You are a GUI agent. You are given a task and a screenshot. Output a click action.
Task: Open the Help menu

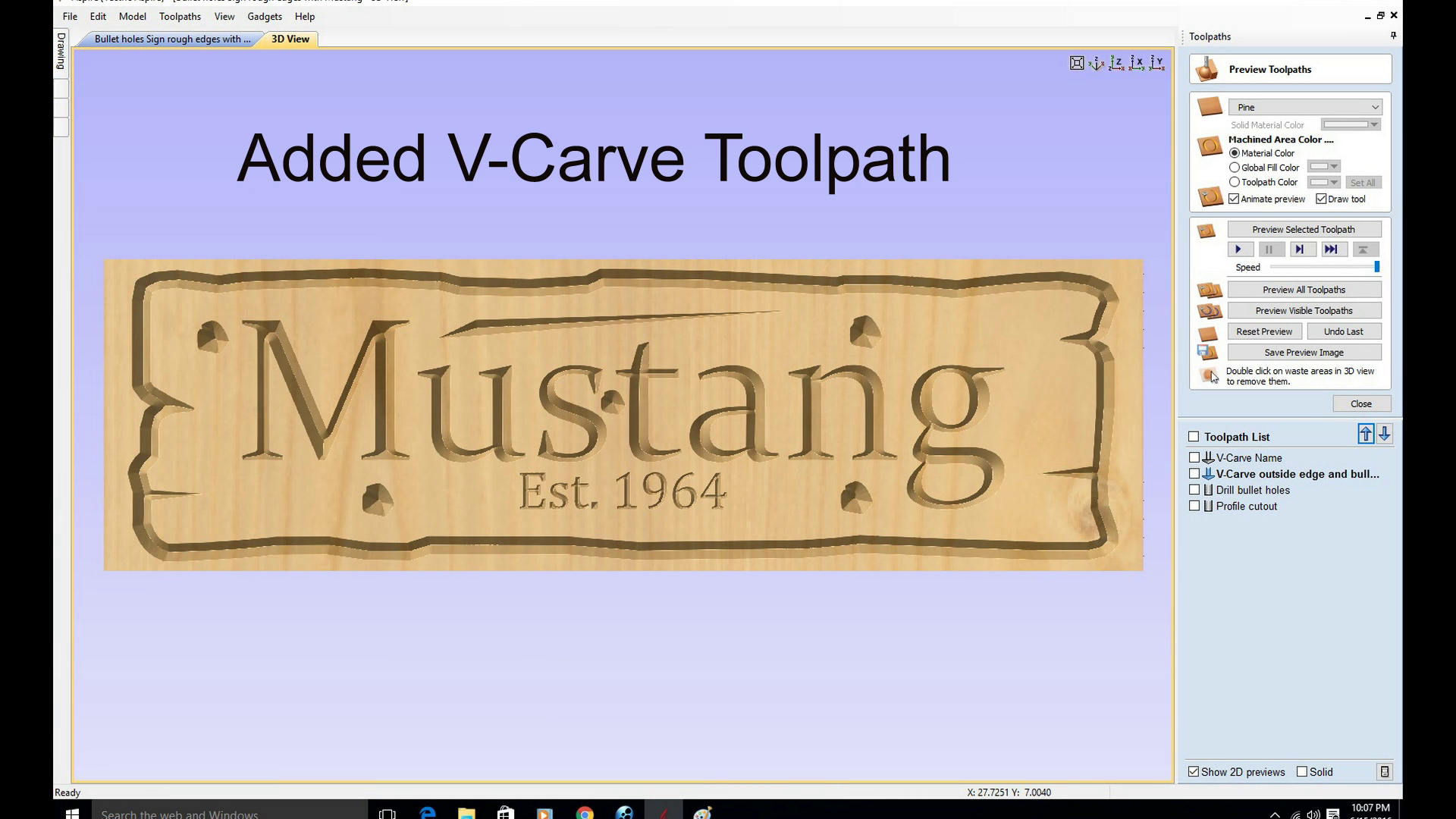[x=305, y=17]
